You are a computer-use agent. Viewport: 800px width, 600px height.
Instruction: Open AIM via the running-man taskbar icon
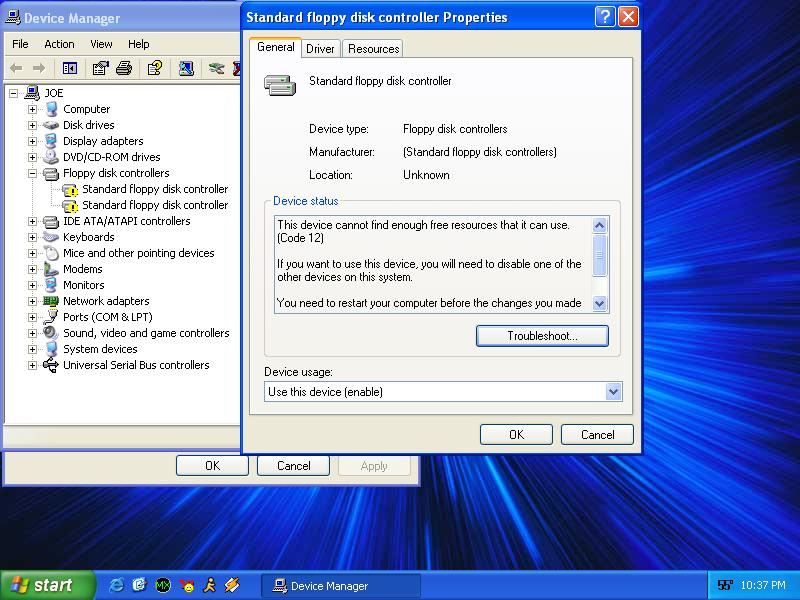point(210,586)
